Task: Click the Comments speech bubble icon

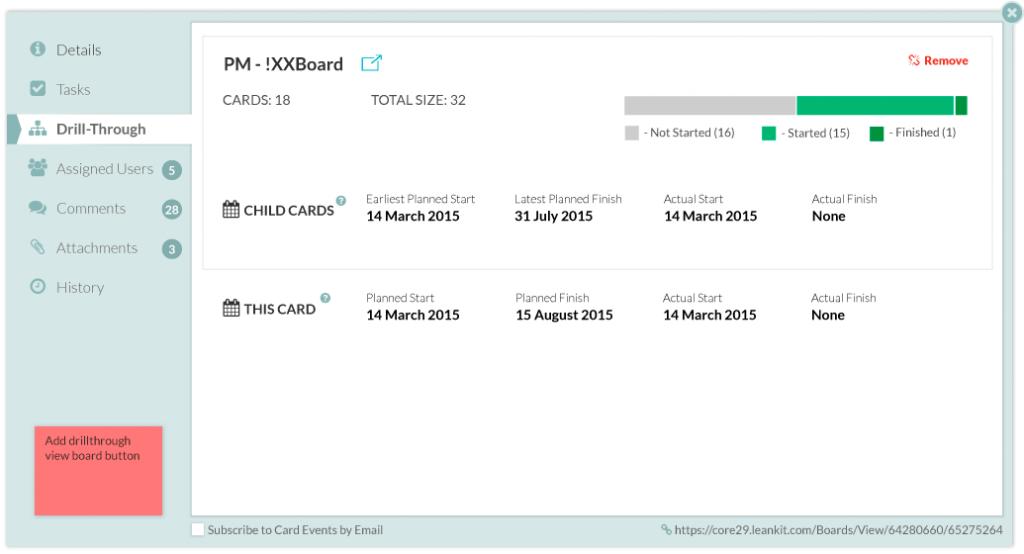Action: (x=38, y=208)
